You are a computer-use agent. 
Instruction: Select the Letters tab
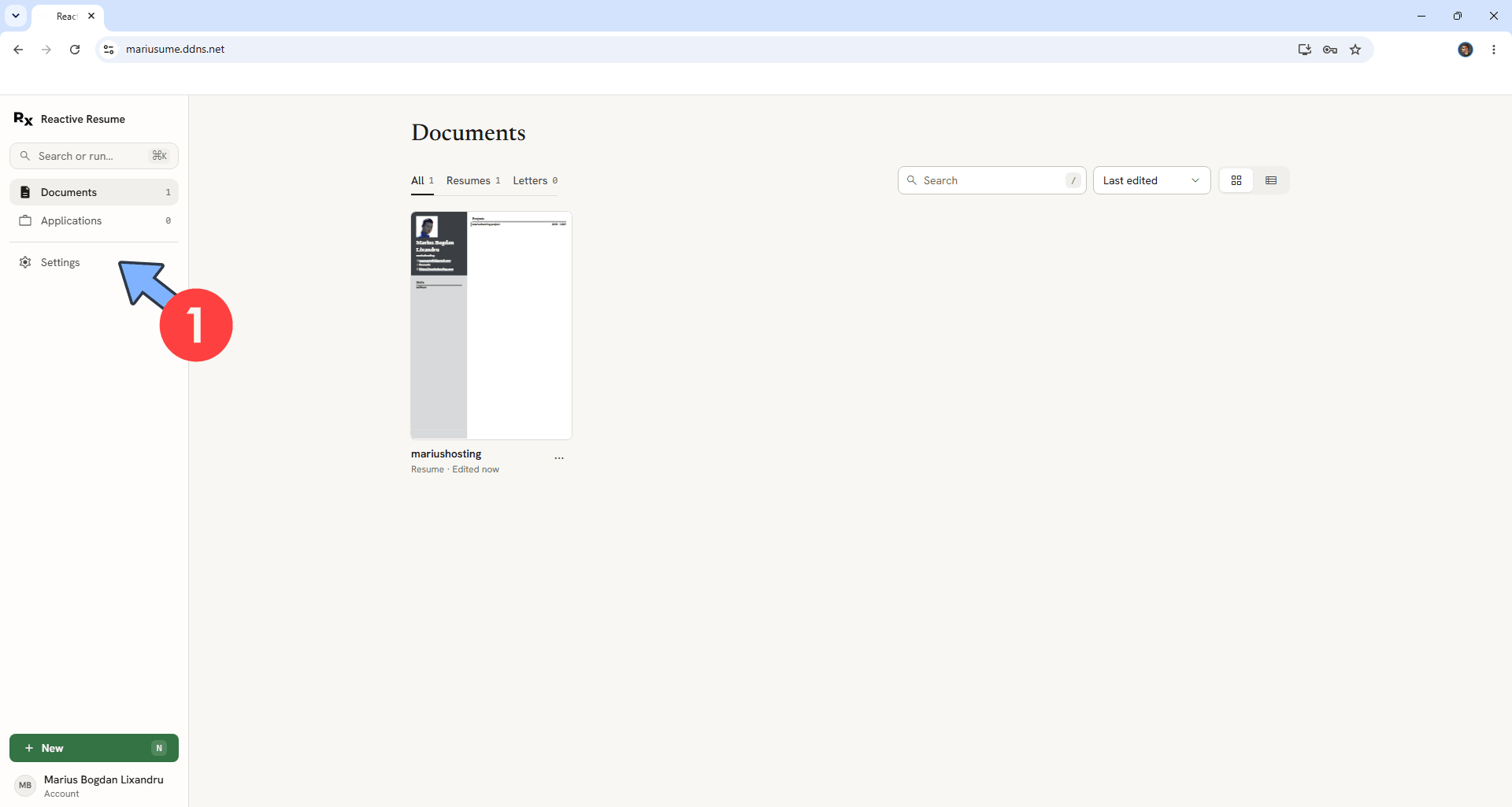tap(535, 180)
